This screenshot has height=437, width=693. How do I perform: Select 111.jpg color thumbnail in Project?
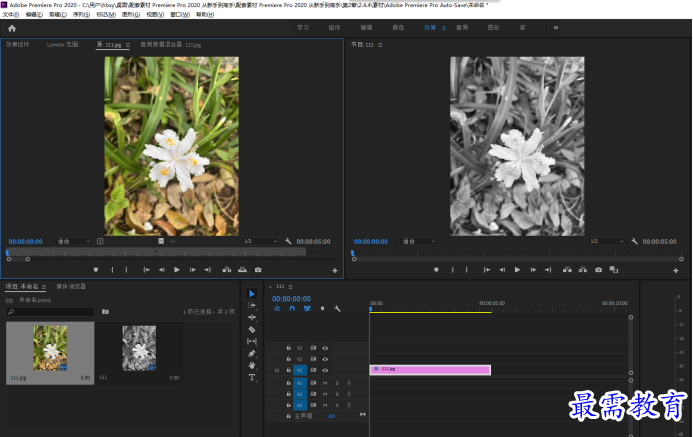click(50, 348)
